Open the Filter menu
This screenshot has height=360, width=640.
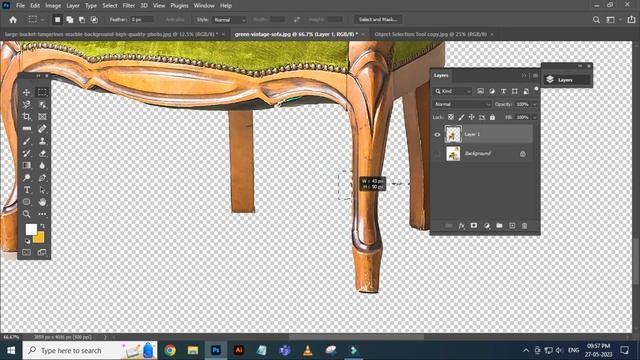pyautogui.click(x=129, y=6)
